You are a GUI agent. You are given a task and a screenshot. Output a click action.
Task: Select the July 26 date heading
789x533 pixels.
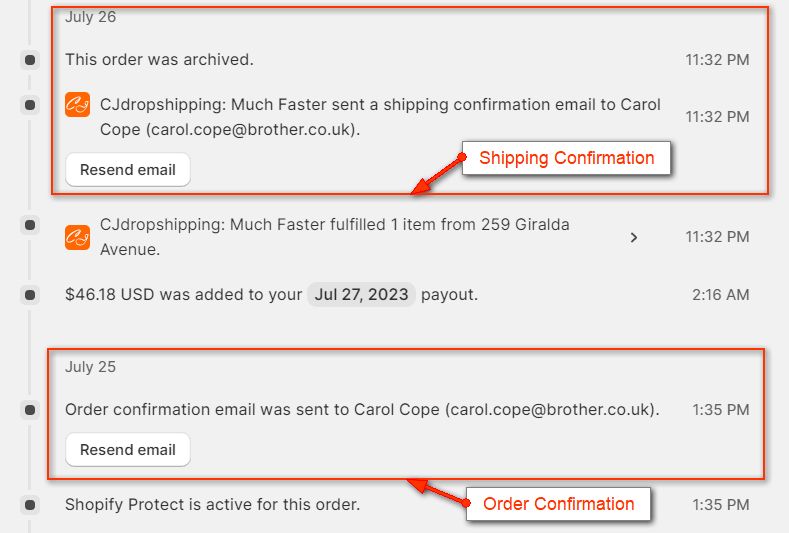coord(91,17)
